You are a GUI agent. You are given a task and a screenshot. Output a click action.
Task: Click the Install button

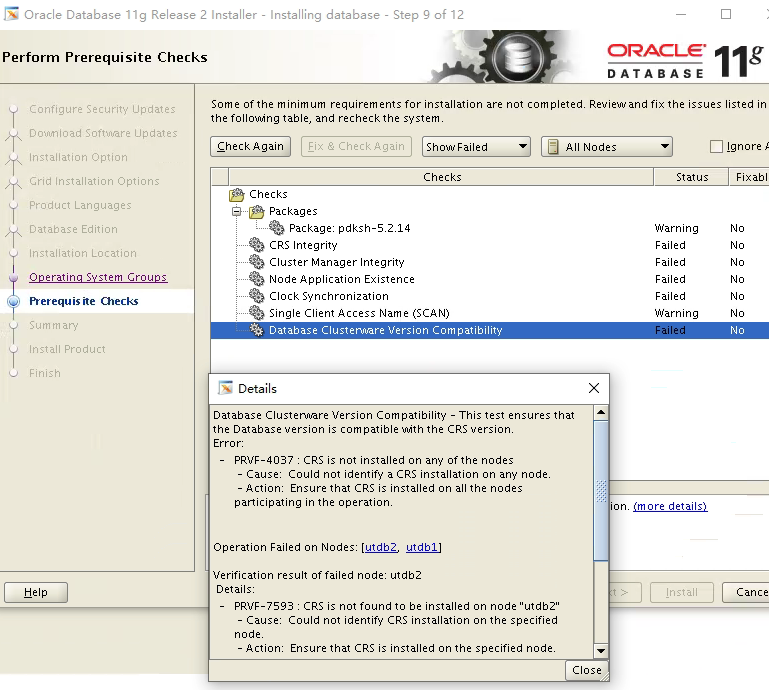coord(681,592)
